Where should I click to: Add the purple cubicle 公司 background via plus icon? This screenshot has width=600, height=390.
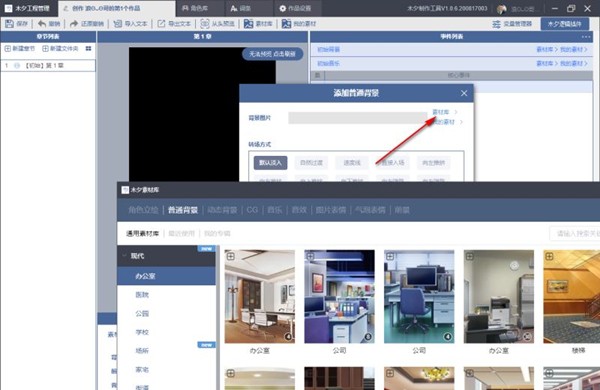click(310, 256)
